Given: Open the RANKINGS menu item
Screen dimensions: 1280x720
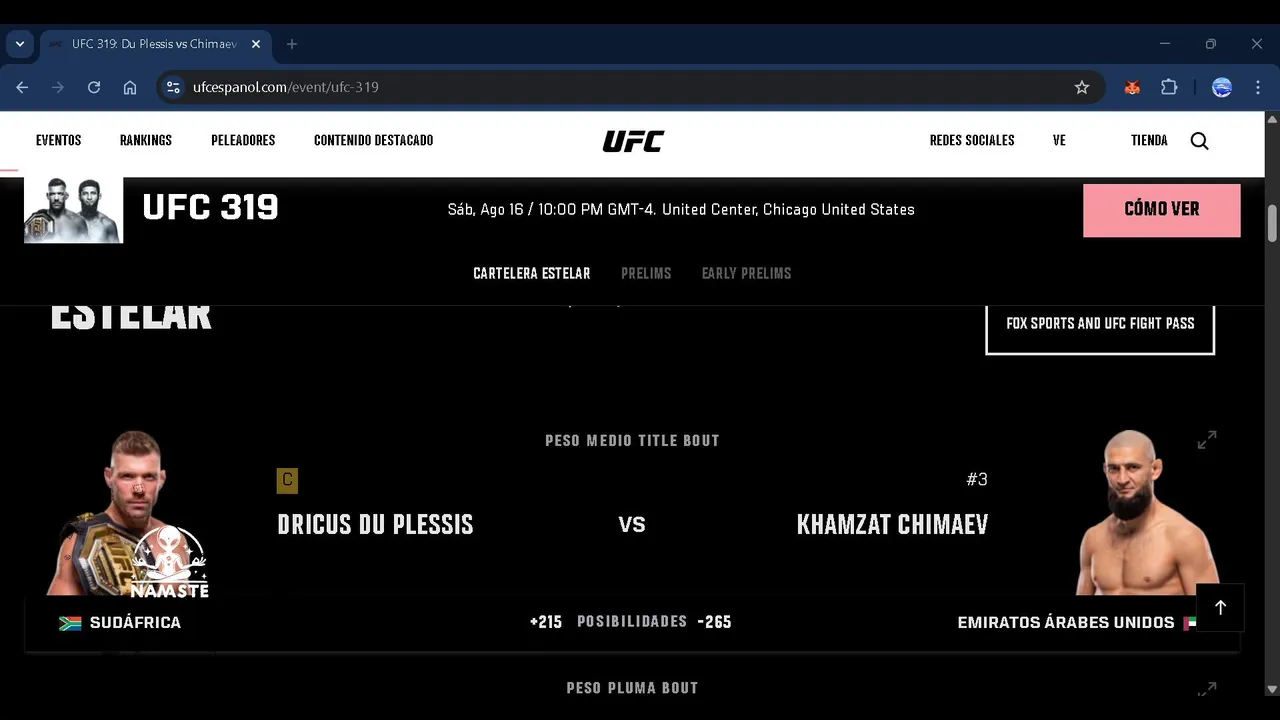Looking at the screenshot, I should 146,141.
